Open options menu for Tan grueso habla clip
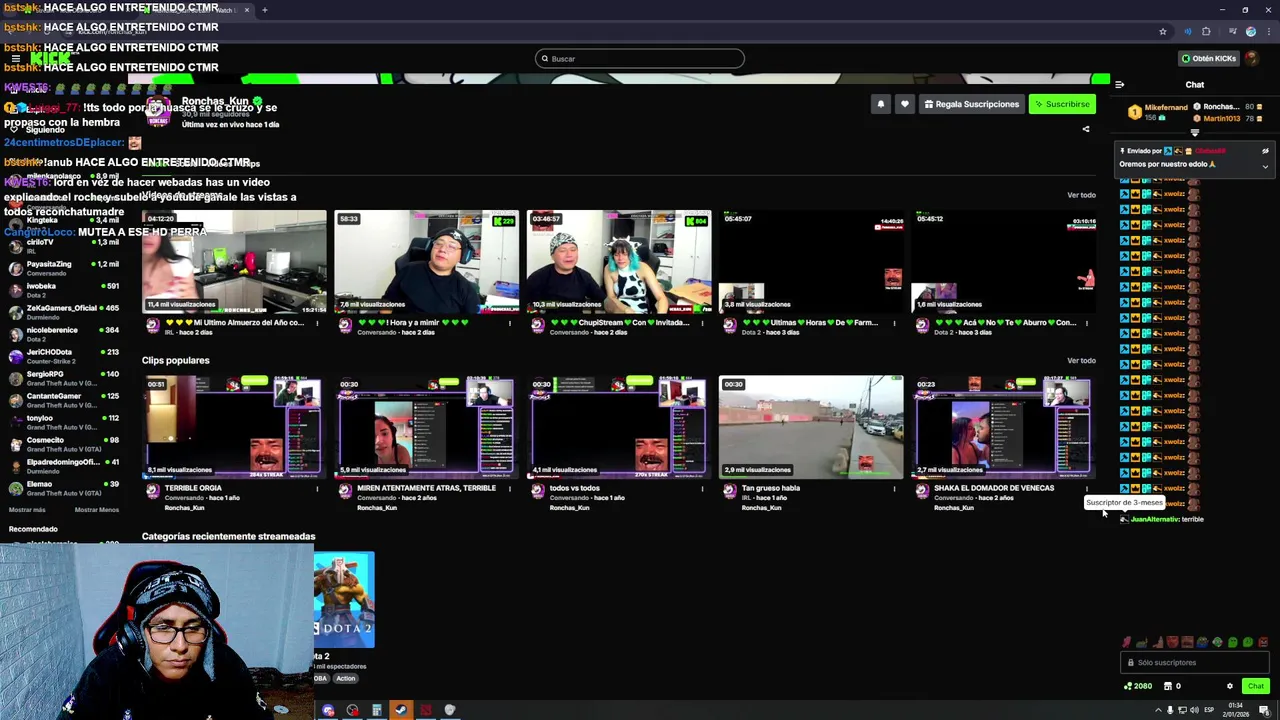Viewport: 1280px width, 720px height. [x=895, y=489]
